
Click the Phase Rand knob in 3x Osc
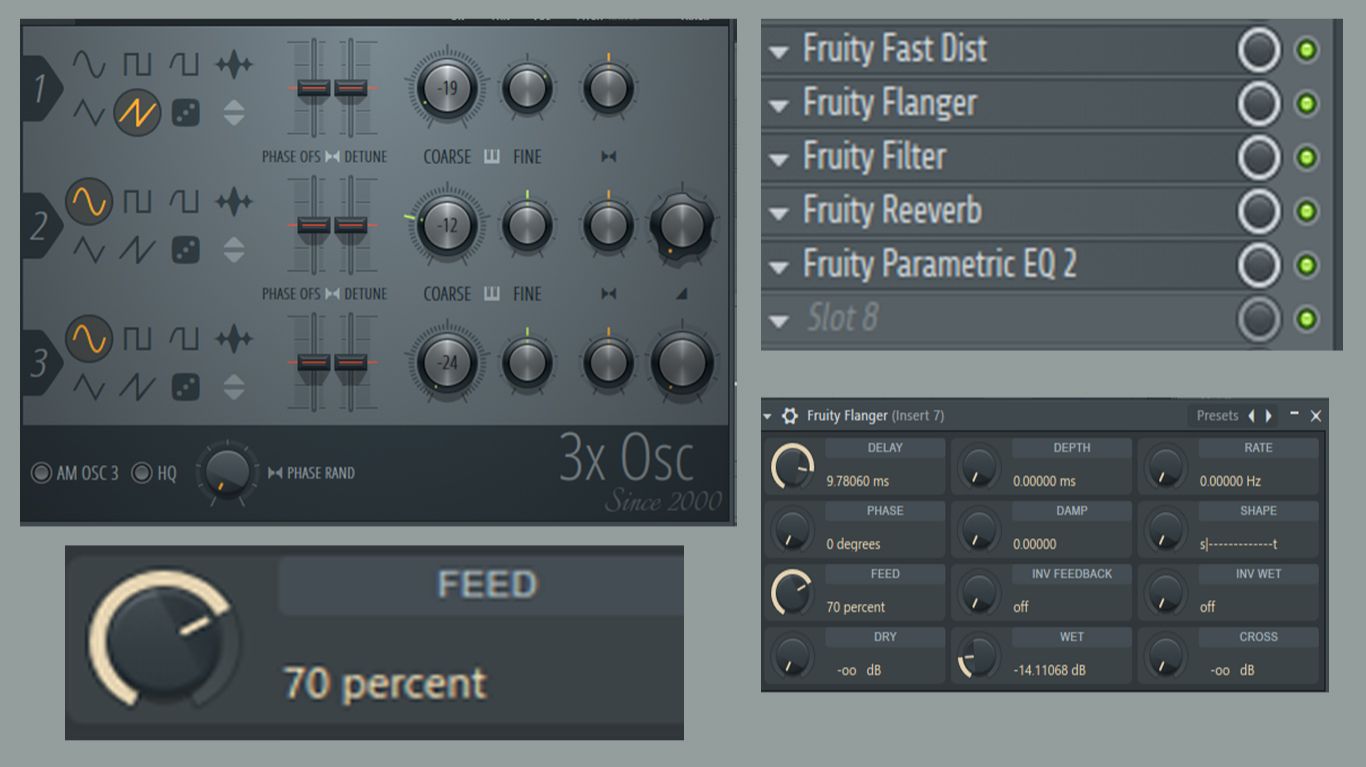(x=227, y=472)
